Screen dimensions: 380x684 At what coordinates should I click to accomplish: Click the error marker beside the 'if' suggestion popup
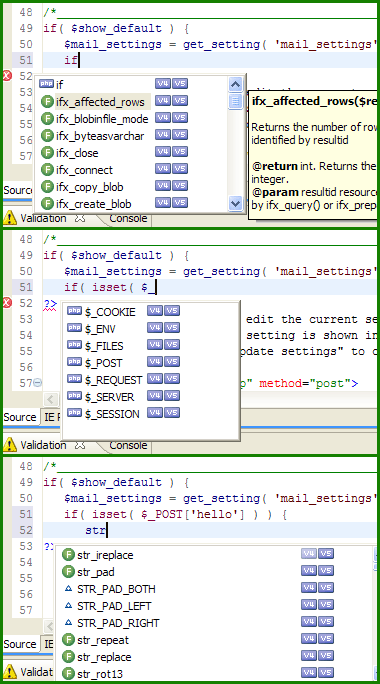[x=7, y=76]
